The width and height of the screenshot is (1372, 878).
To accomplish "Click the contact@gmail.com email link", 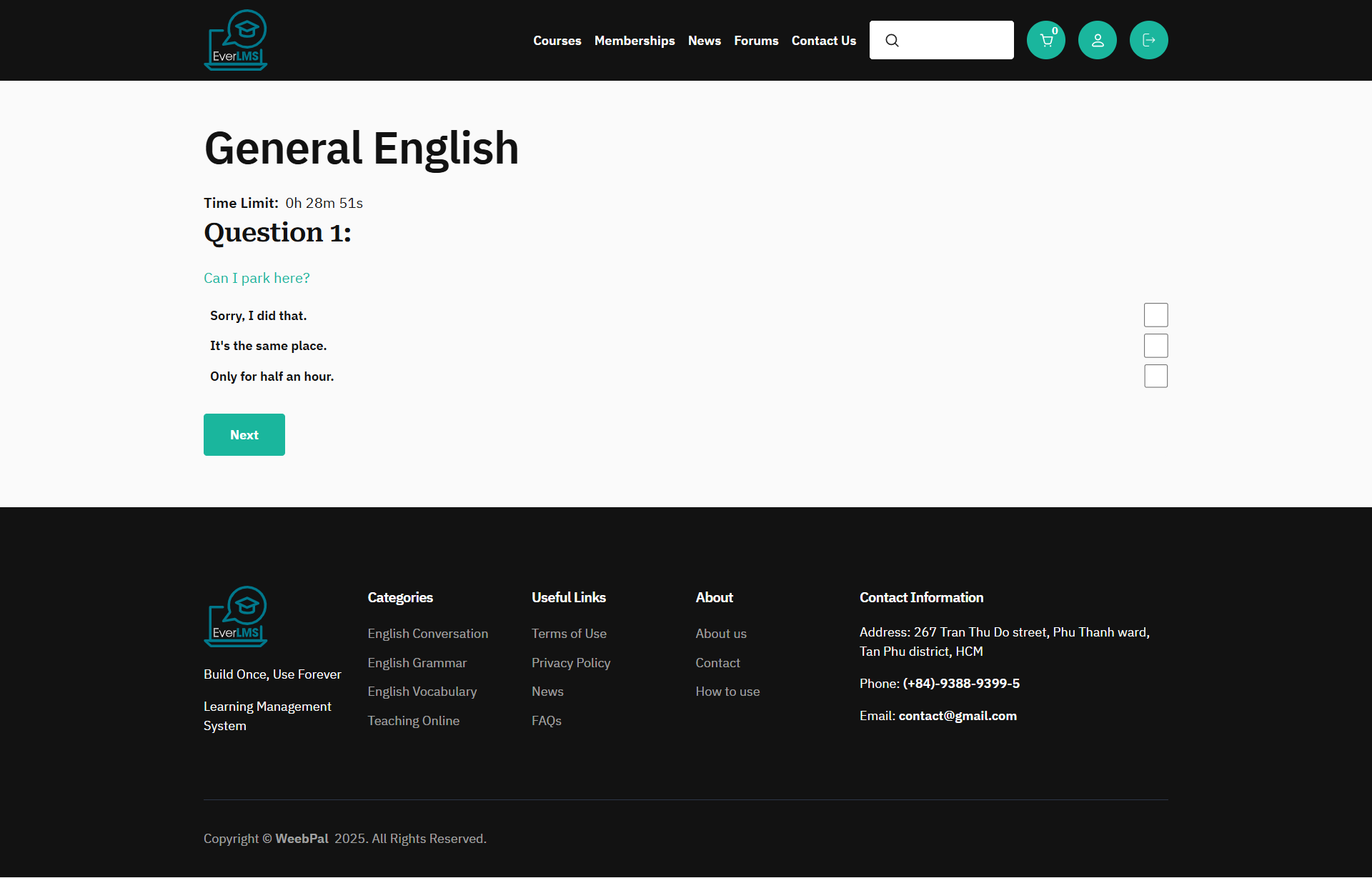I will 957,716.
